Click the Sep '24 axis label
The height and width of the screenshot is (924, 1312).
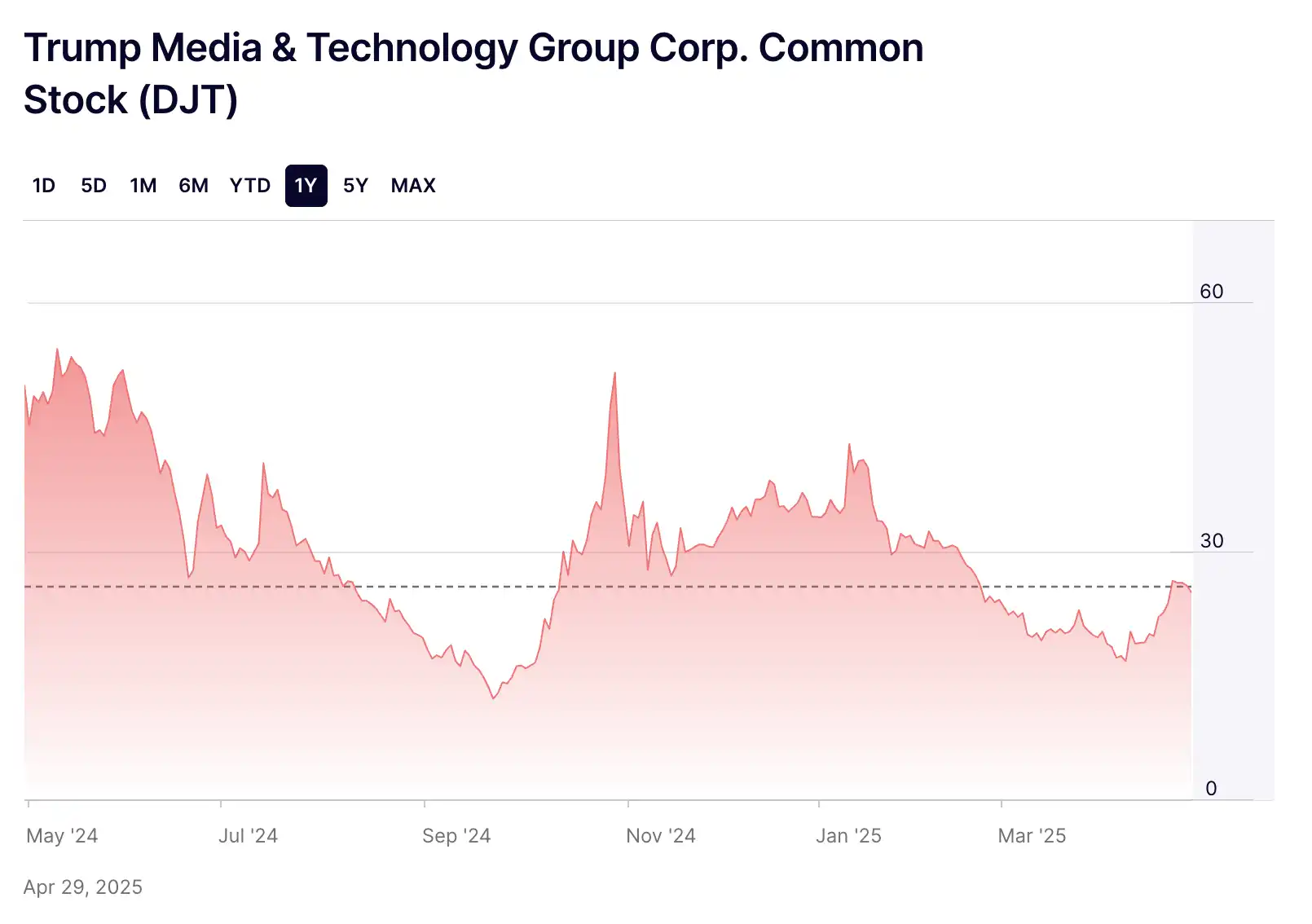456,836
